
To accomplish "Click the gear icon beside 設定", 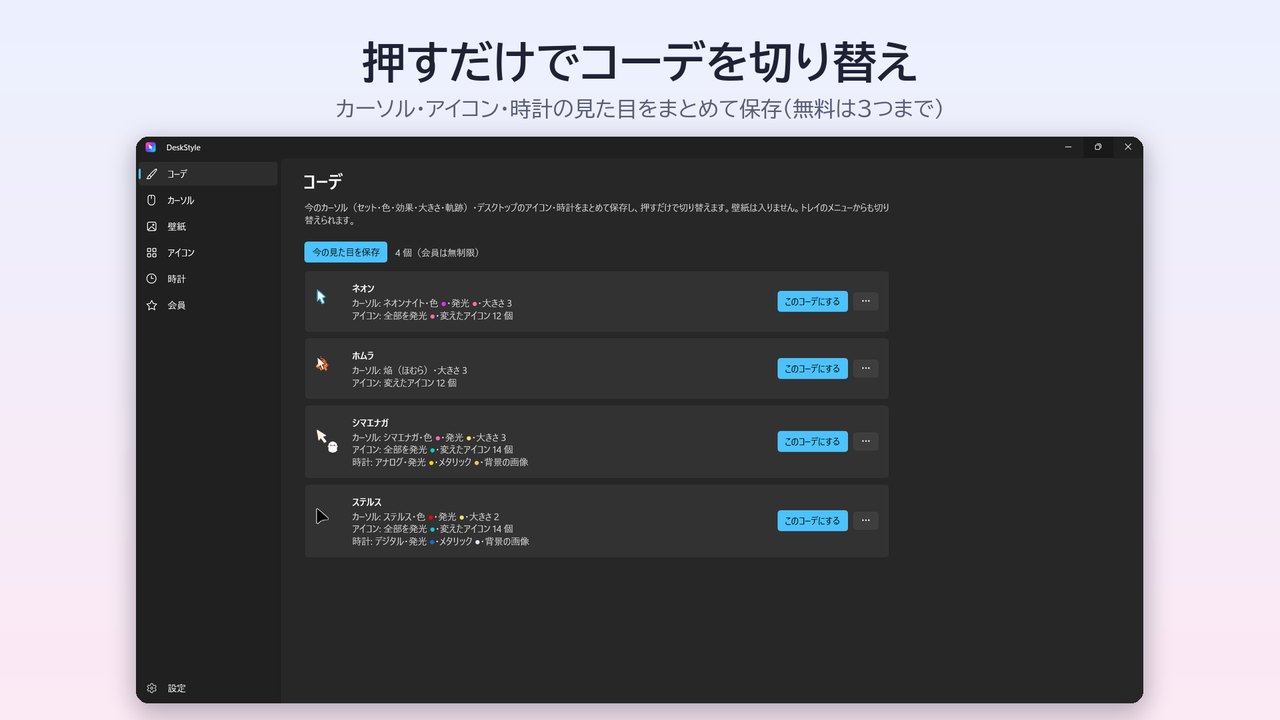I will click(152, 688).
